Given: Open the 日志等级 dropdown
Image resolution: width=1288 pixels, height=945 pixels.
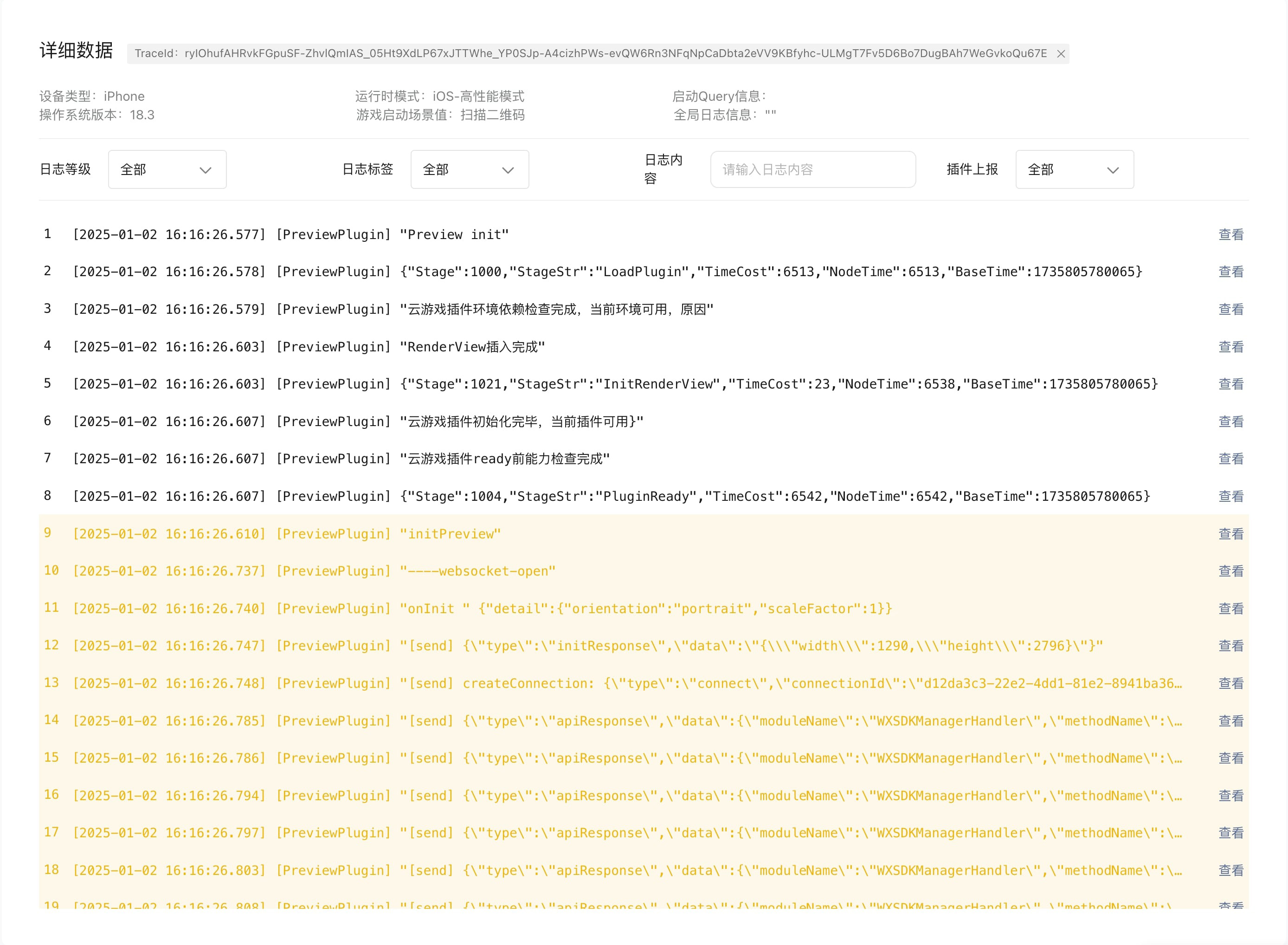Looking at the screenshot, I should [167, 169].
